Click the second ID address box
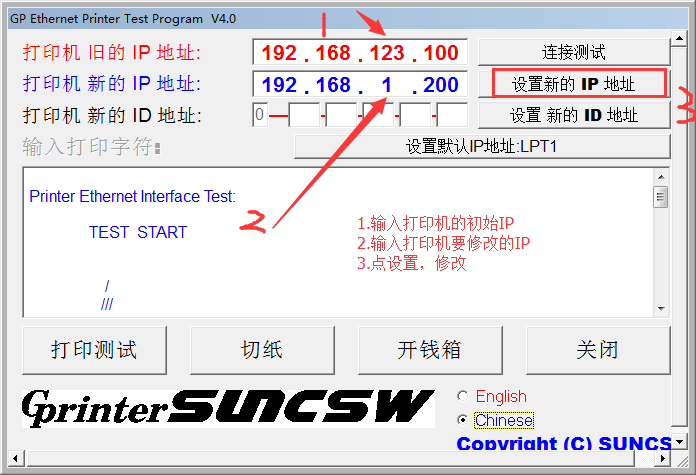 point(304,115)
